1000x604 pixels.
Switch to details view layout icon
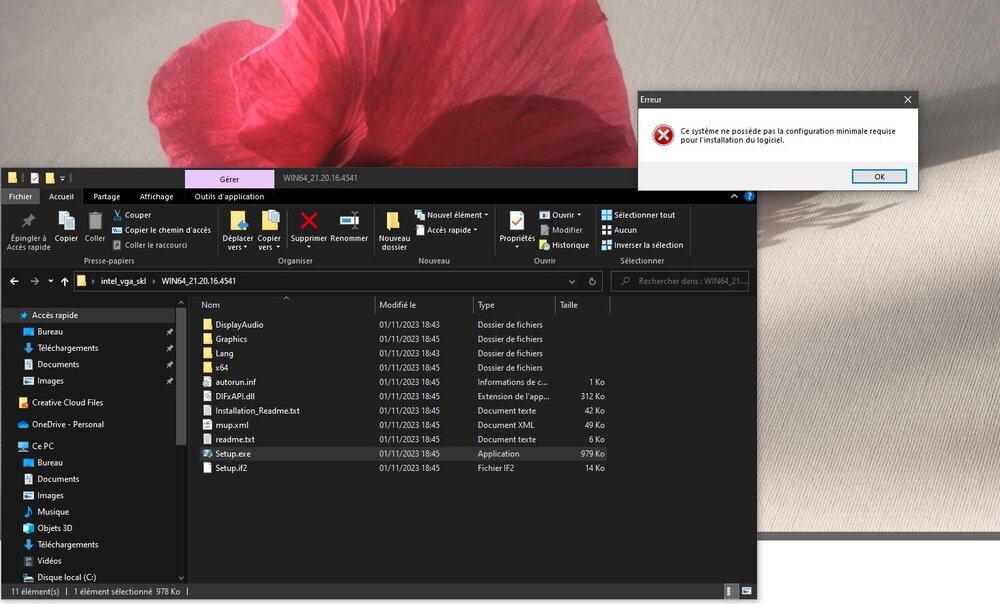coord(732,592)
